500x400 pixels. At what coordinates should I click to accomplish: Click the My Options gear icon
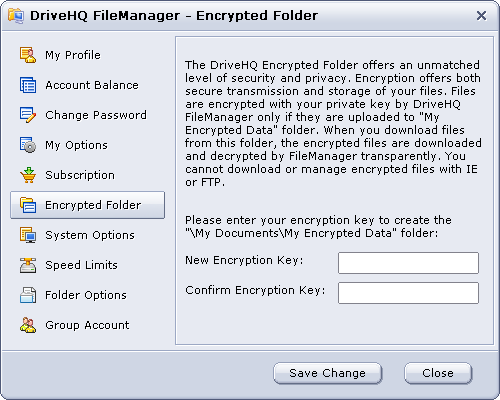point(28,145)
